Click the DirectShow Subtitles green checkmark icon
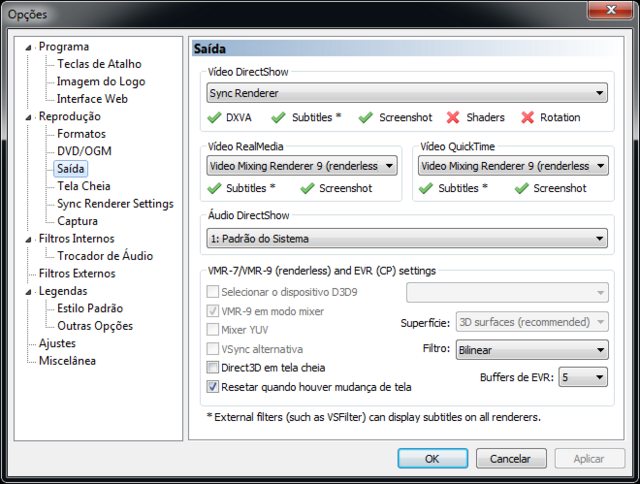Viewport: 640px width, 484px height. pos(278,118)
